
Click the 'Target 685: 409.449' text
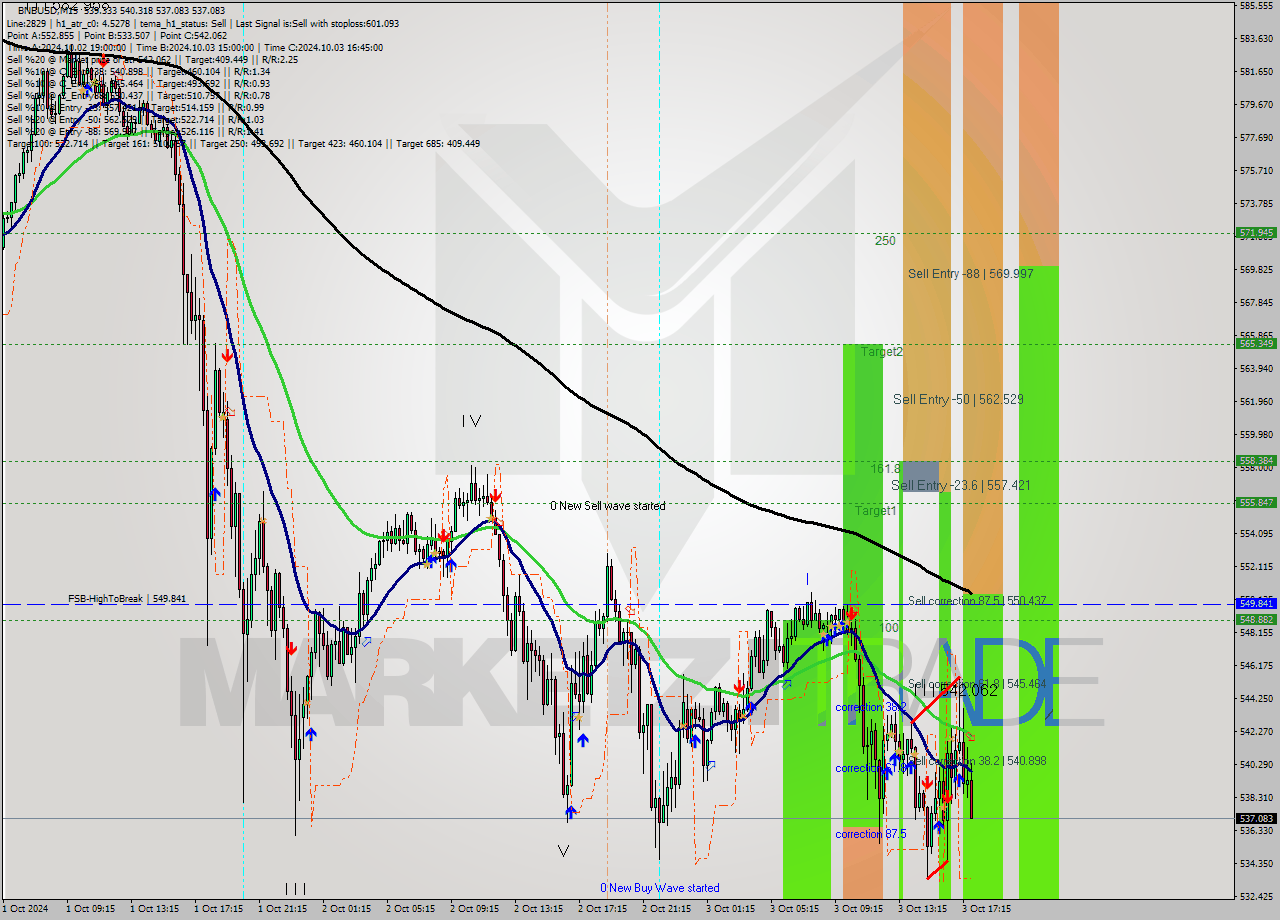pos(438,143)
